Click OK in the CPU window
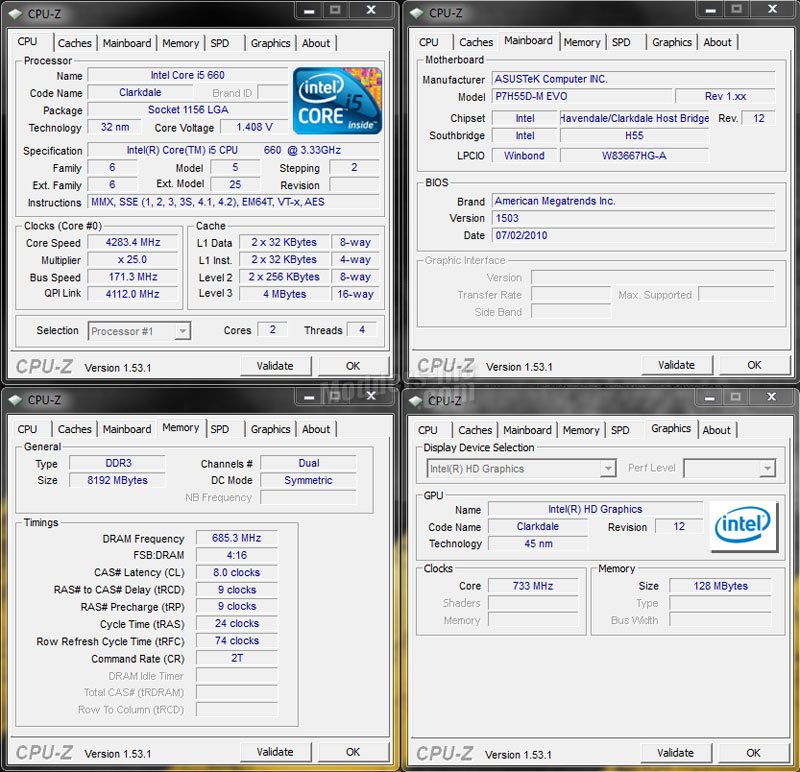This screenshot has width=800, height=772. tap(353, 366)
